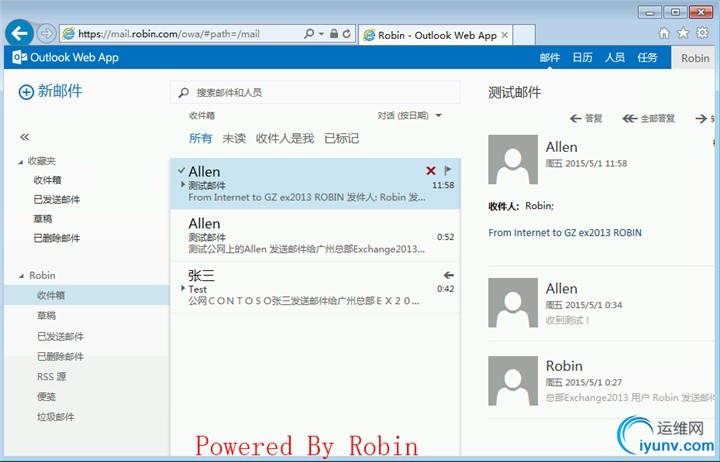This screenshot has height=462, width=720.
Task: Open 已删除邮件 under 收藏夹
Action: (x=57, y=238)
